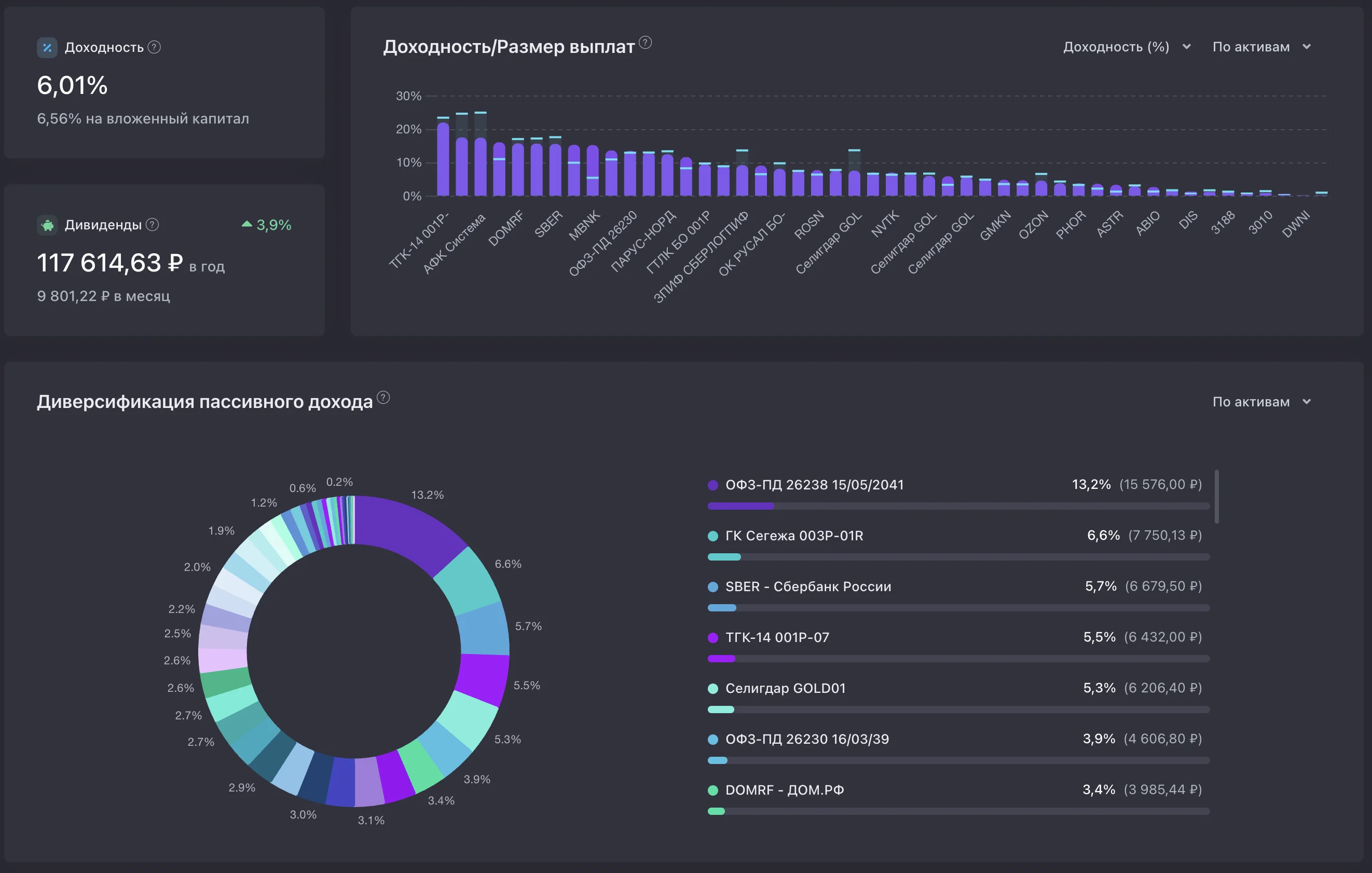Click the 6,01% yield value

(x=72, y=86)
